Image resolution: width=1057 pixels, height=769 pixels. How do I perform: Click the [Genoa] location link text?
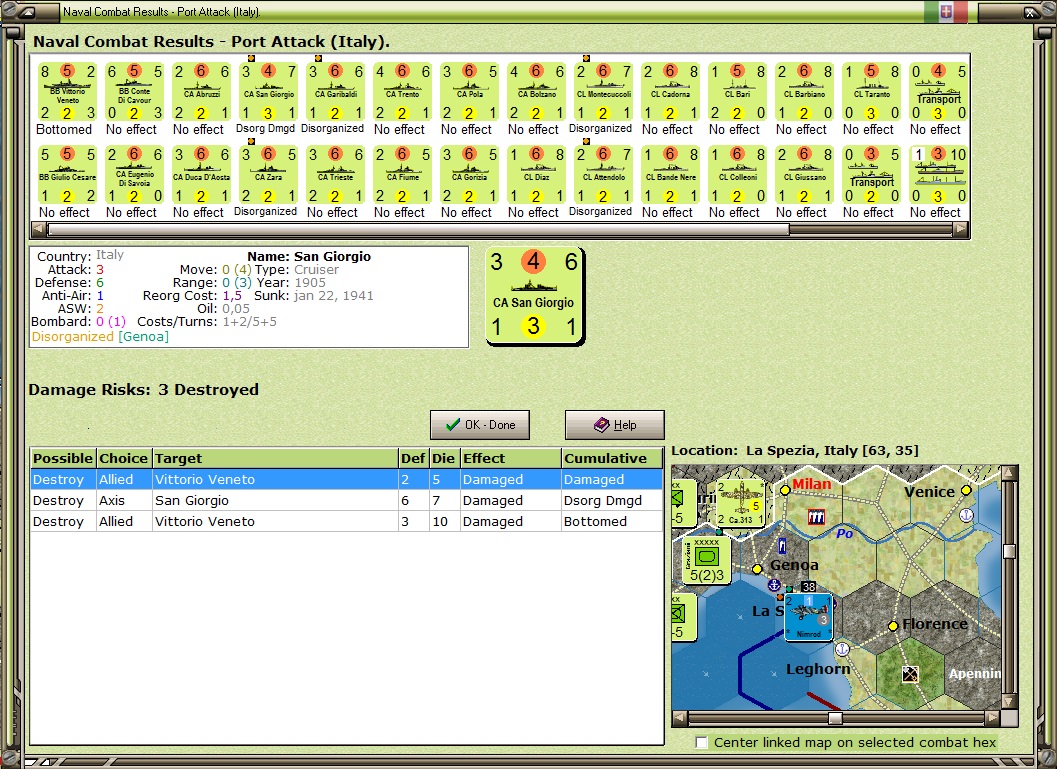tap(144, 336)
